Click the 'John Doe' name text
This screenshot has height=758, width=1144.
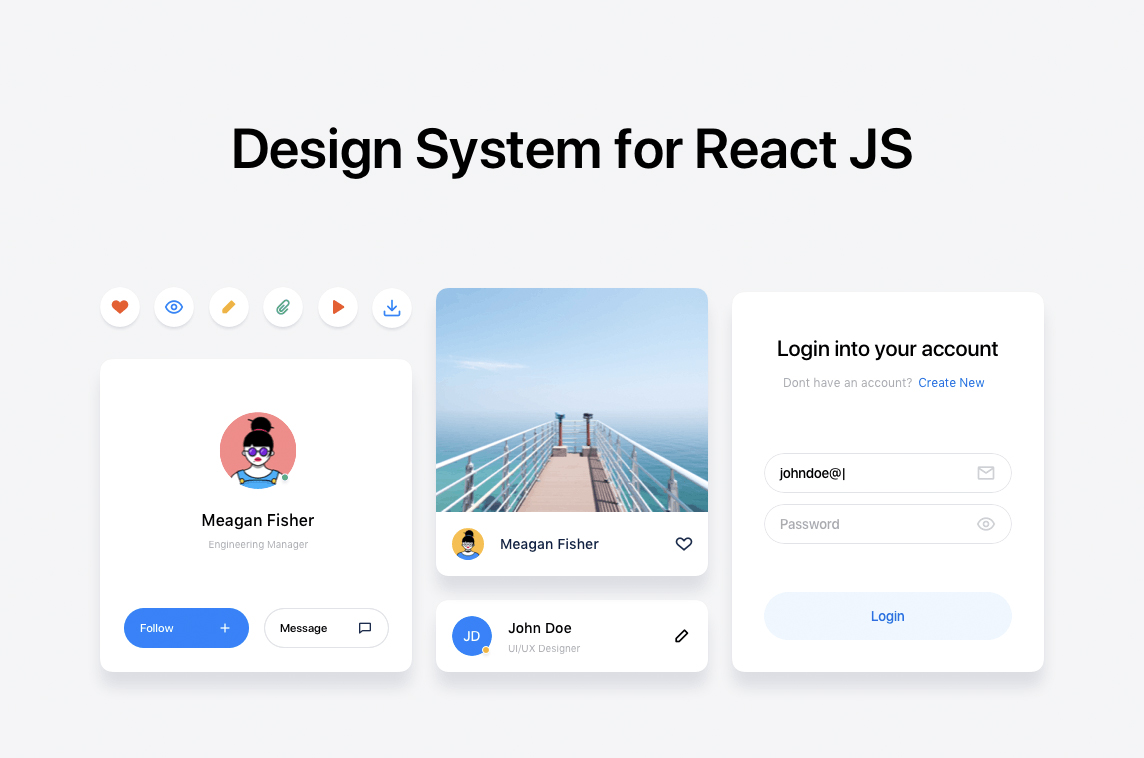540,628
